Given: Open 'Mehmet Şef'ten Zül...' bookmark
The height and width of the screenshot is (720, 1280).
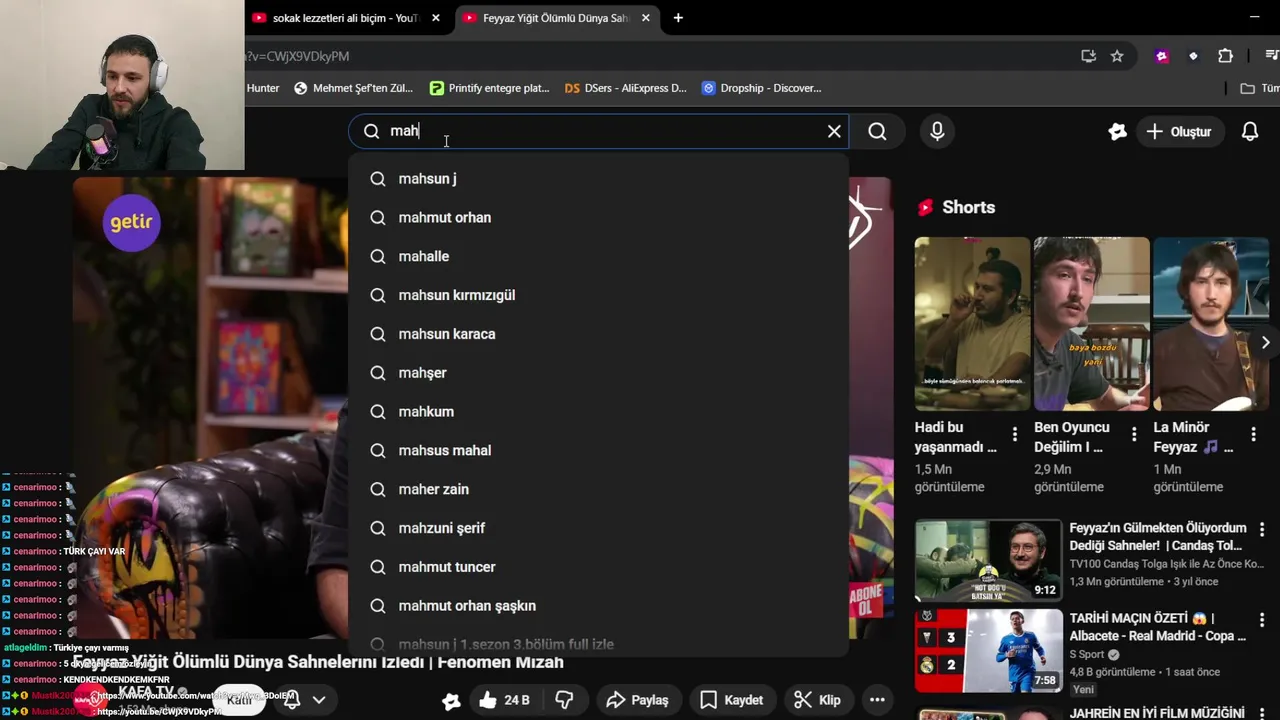Looking at the screenshot, I should click(x=353, y=88).
